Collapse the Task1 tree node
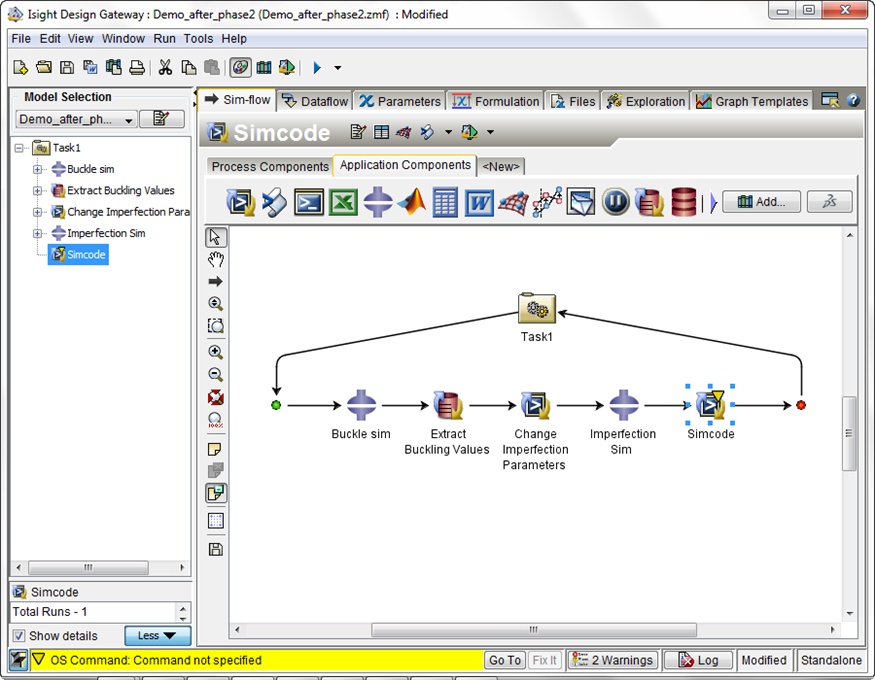This screenshot has height=680, width=875. pos(19,148)
